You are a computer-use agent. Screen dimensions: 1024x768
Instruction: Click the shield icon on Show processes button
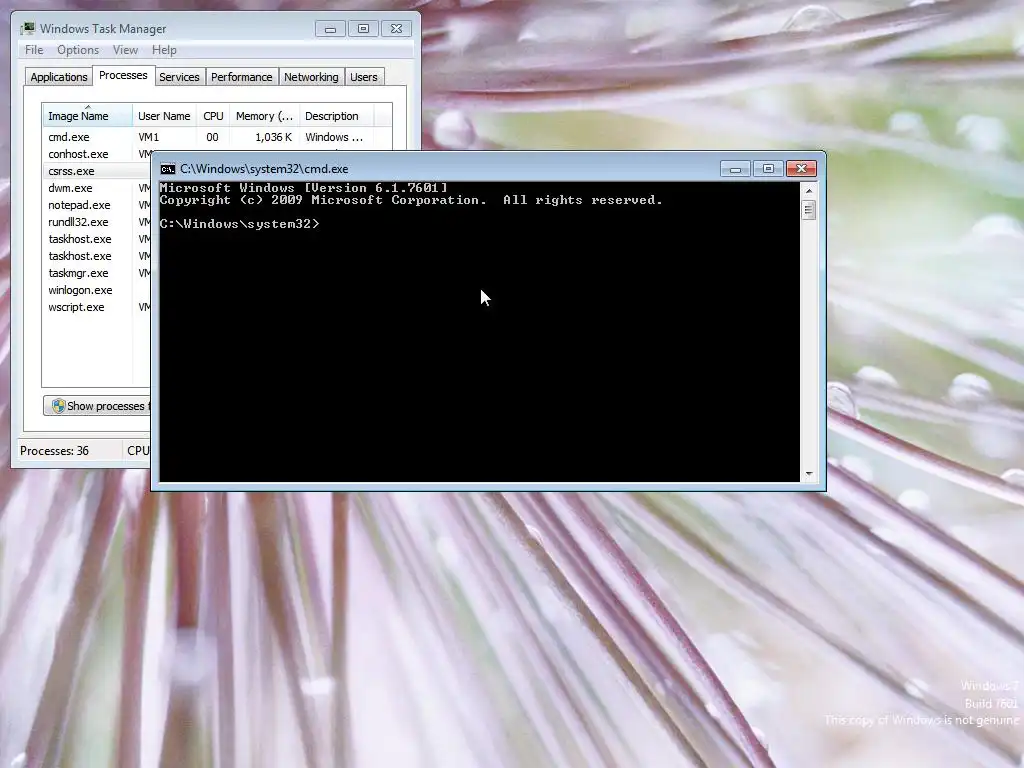click(58, 406)
